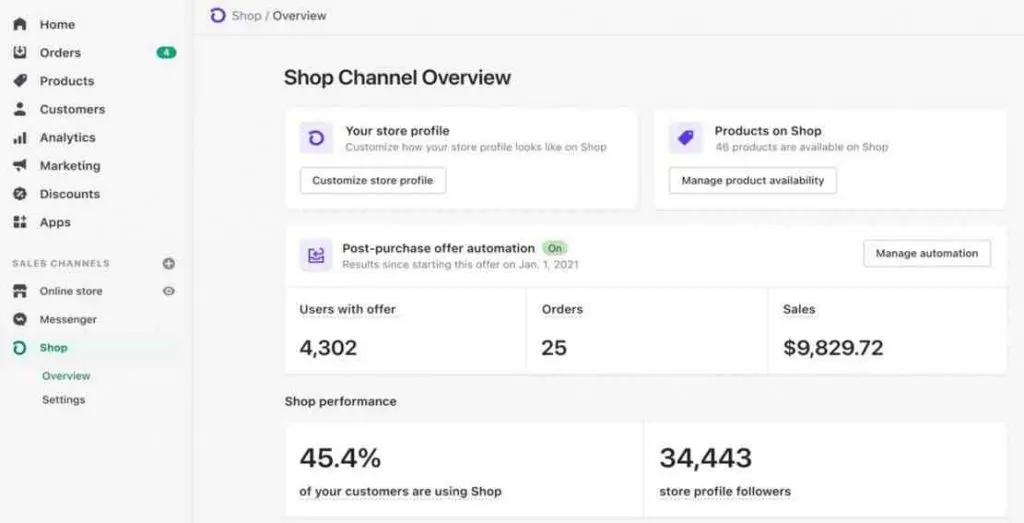Click the Shop logo in breadcrumb

point(217,16)
